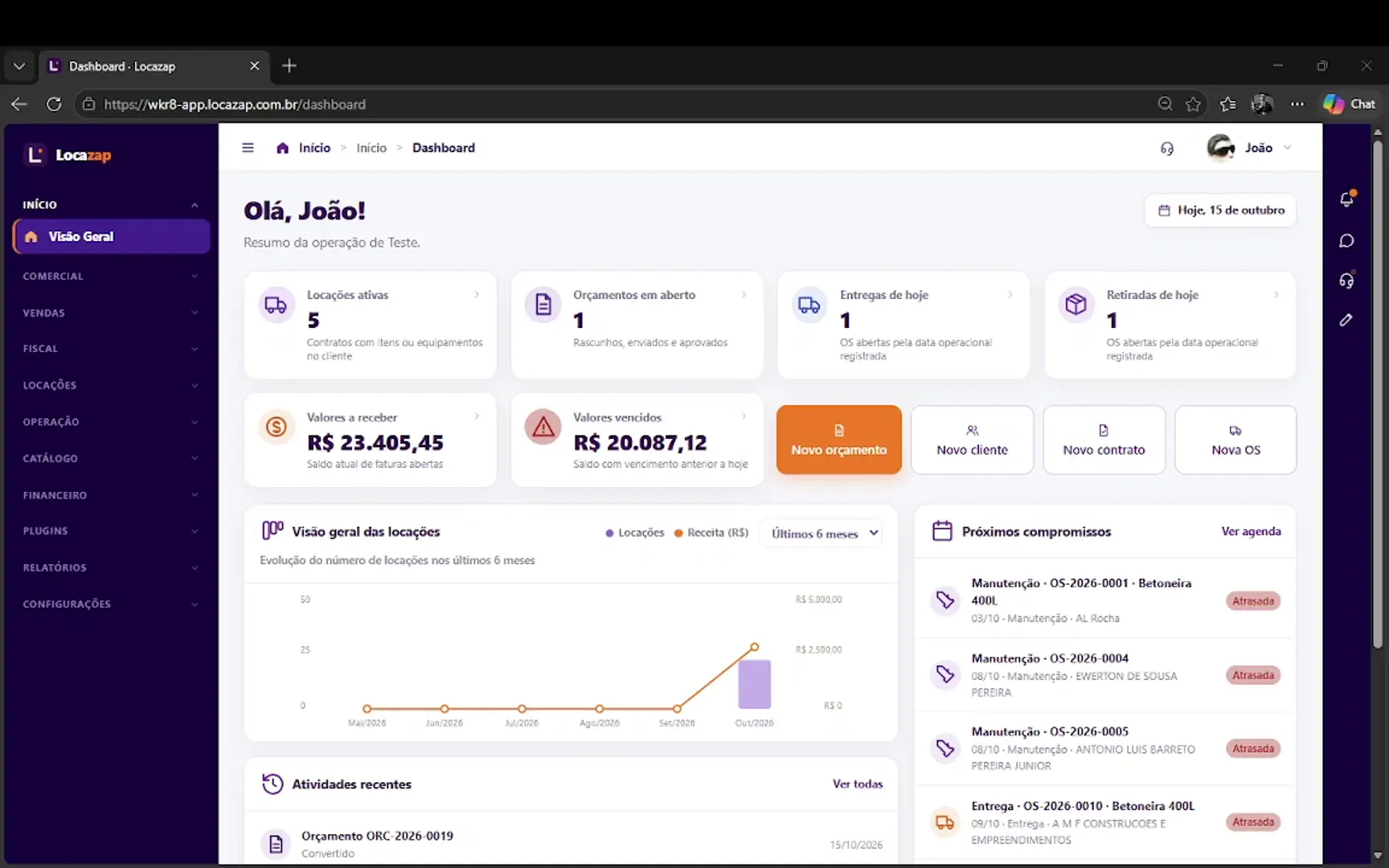Bookmark this page with the star icon
The width and height of the screenshot is (1389, 868).
[x=1193, y=104]
